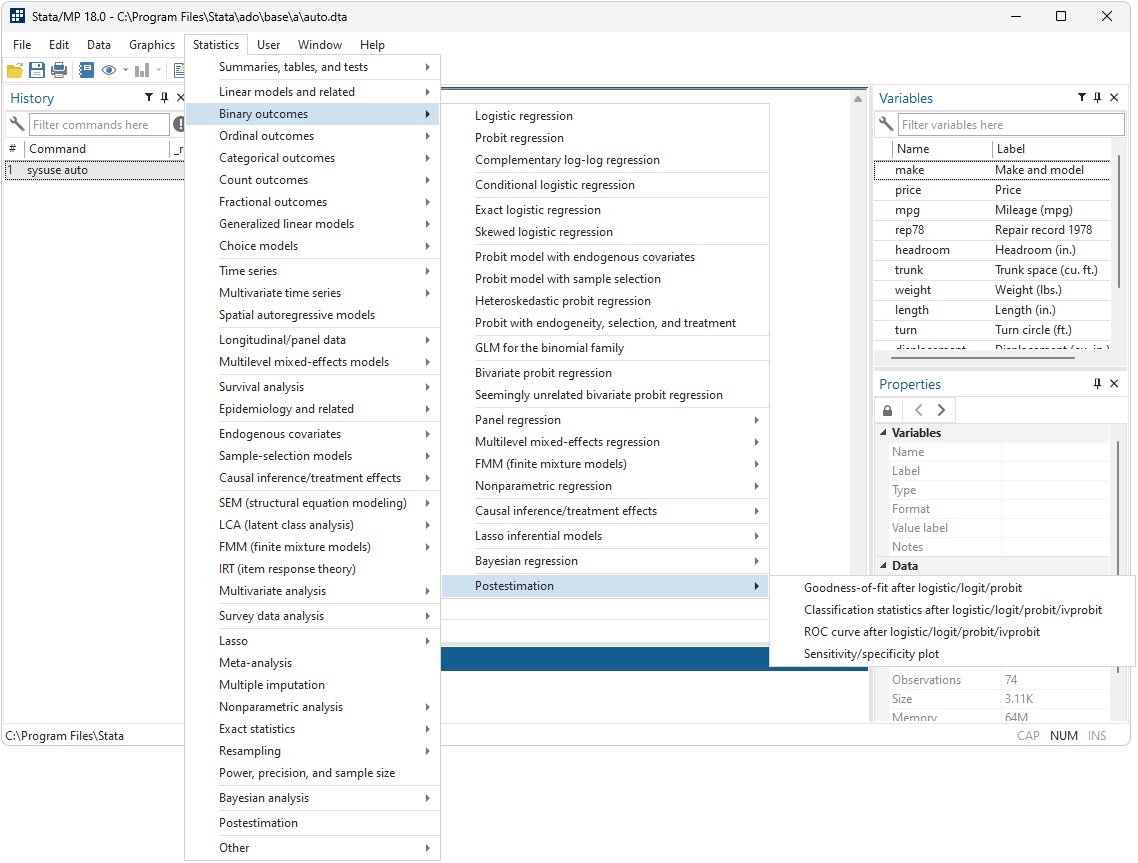Image resolution: width=1138 pixels, height=863 pixels.
Task: Click the Filter commands here field
Action: [x=99, y=125]
